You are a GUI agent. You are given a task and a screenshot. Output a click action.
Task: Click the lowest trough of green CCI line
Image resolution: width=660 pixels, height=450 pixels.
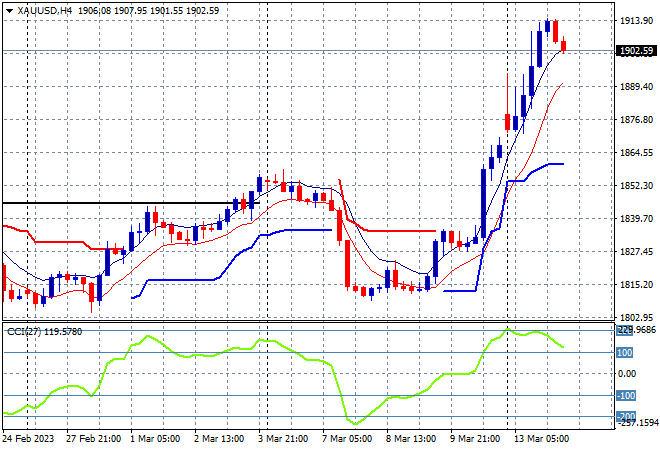pos(355,423)
